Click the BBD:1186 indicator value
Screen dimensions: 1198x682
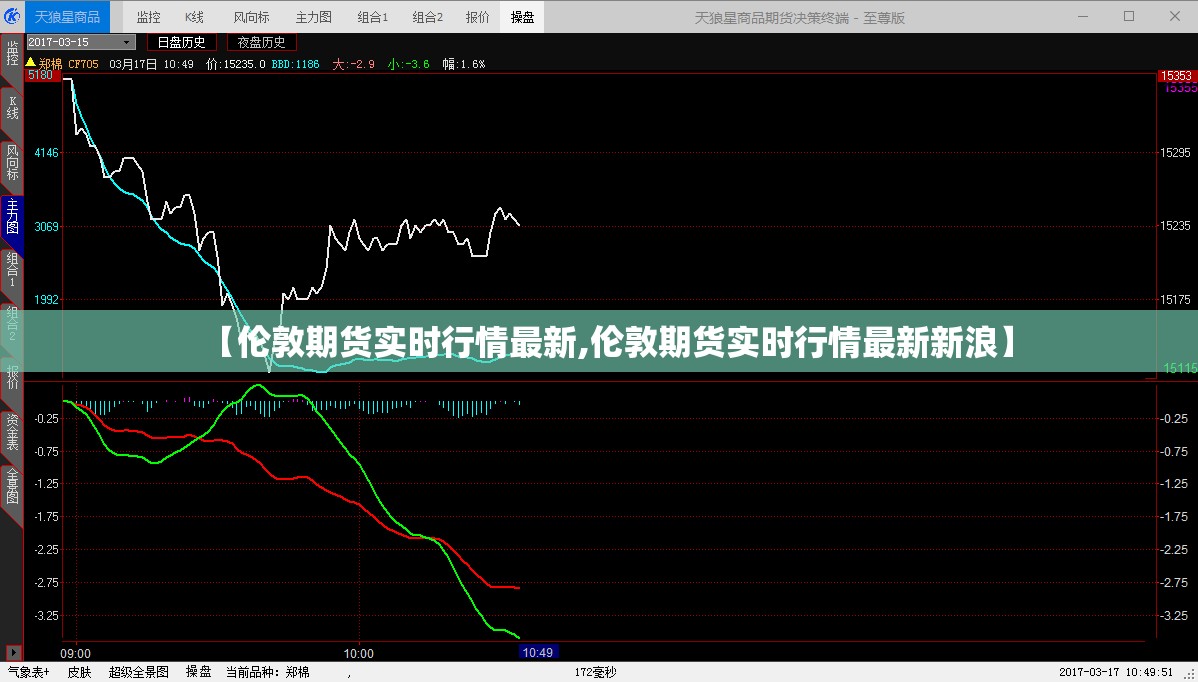296,64
